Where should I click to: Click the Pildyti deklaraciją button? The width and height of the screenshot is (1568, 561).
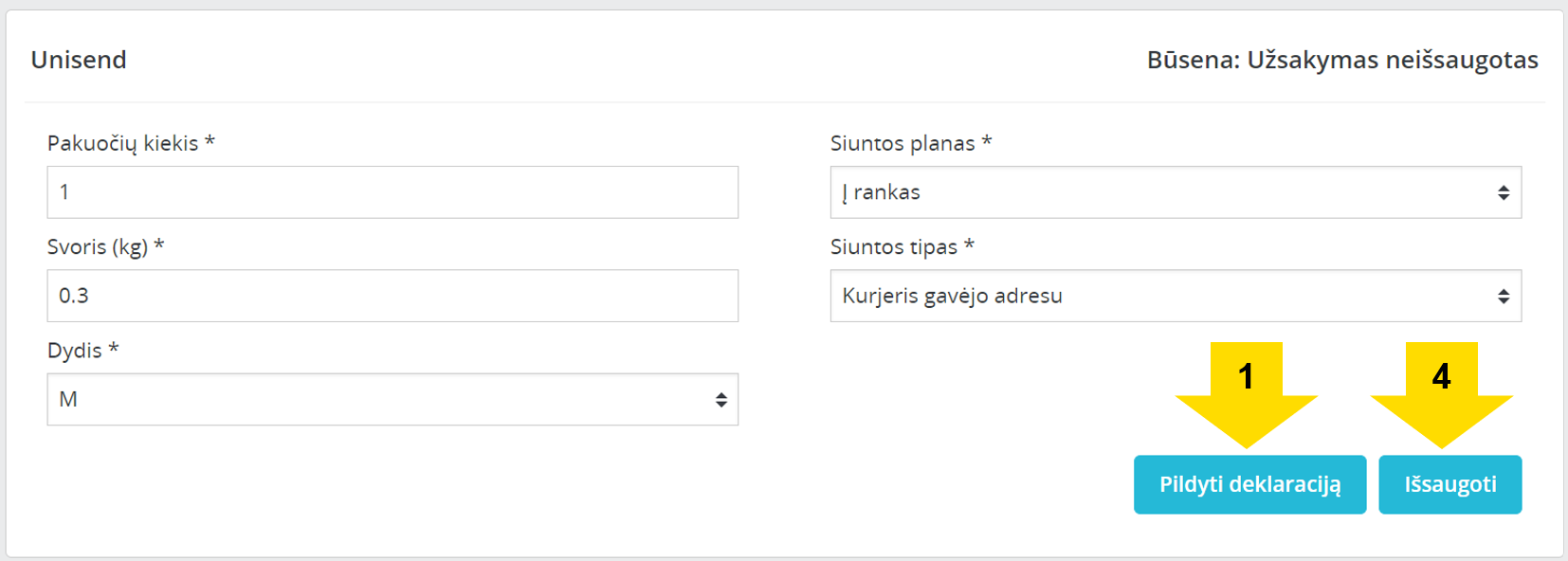[x=1249, y=484]
